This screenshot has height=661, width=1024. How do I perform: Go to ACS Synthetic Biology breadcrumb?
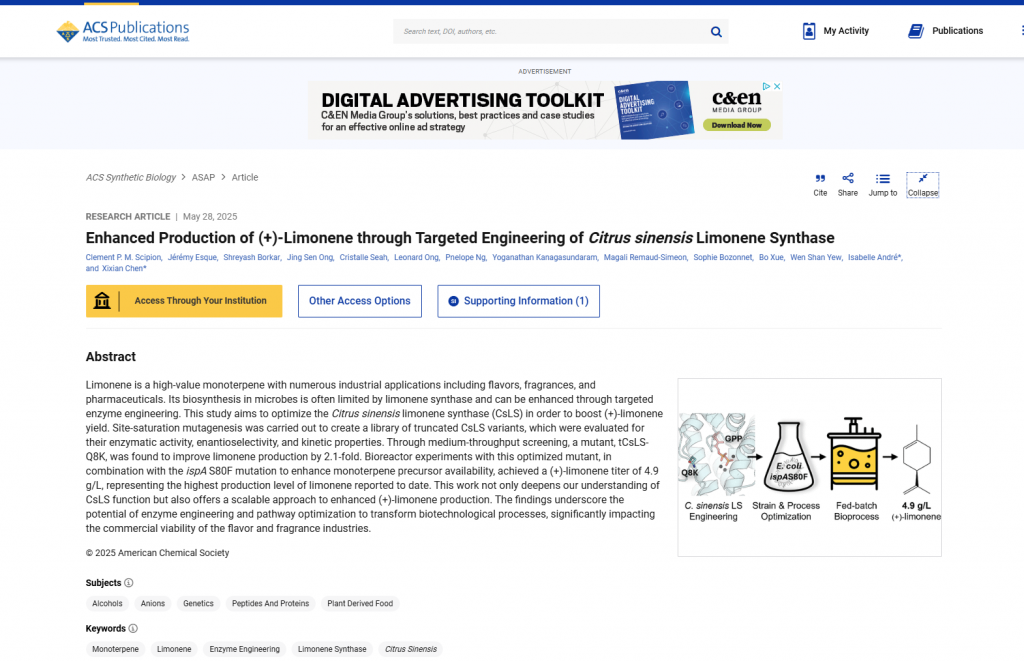(x=131, y=177)
